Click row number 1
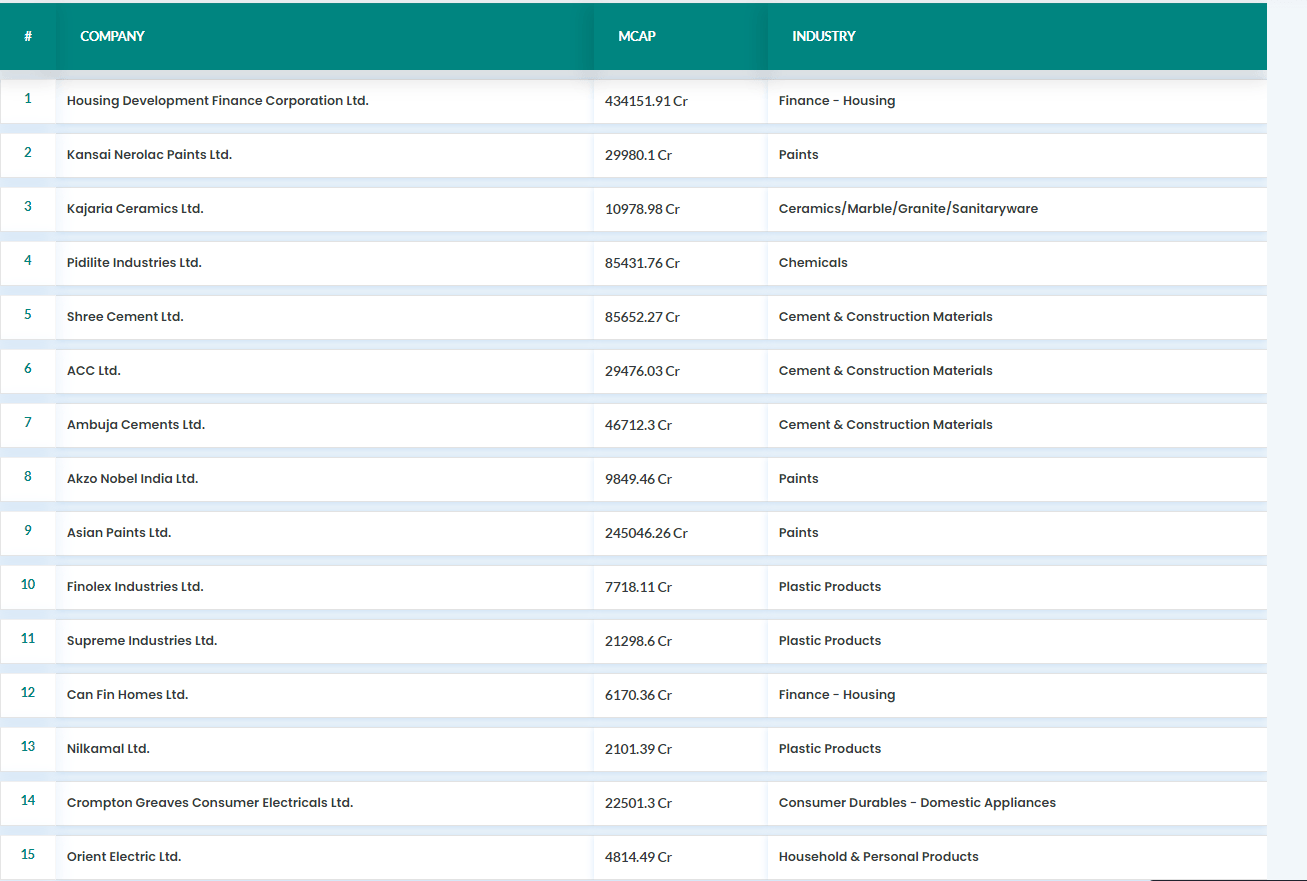The image size is (1307, 881). (28, 99)
